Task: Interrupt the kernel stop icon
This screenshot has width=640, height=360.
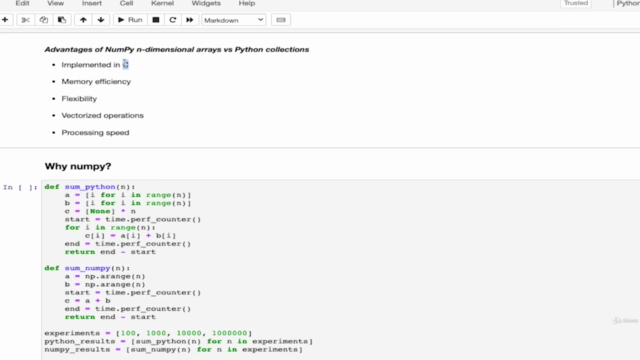Action: (x=156, y=20)
